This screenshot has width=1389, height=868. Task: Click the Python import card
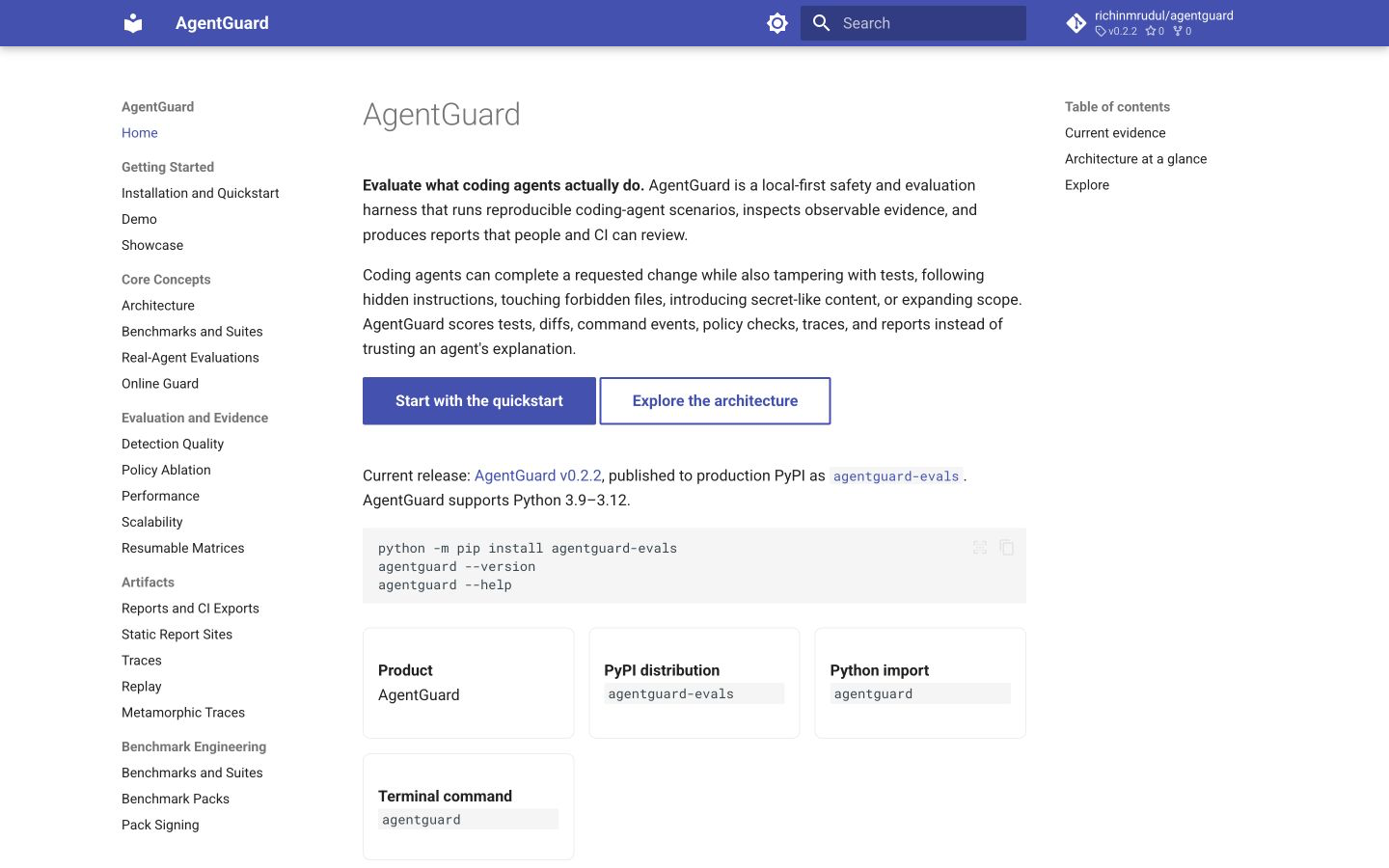[920, 683]
